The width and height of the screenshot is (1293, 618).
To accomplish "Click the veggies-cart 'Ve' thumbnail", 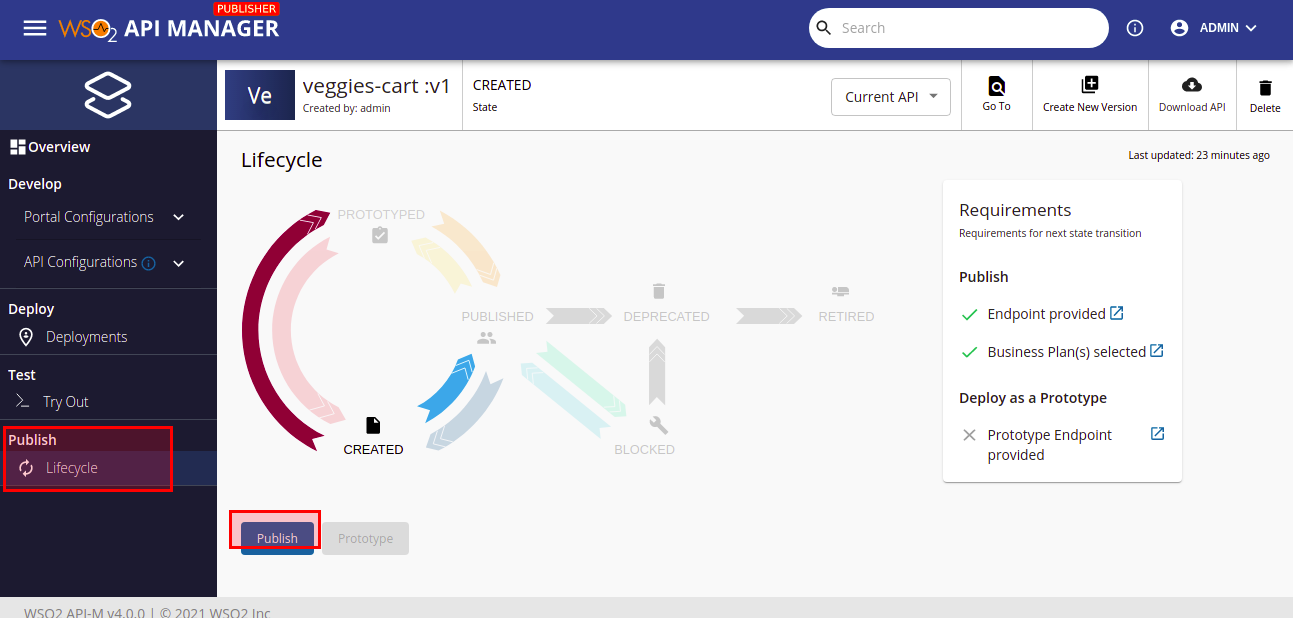I will (x=260, y=95).
